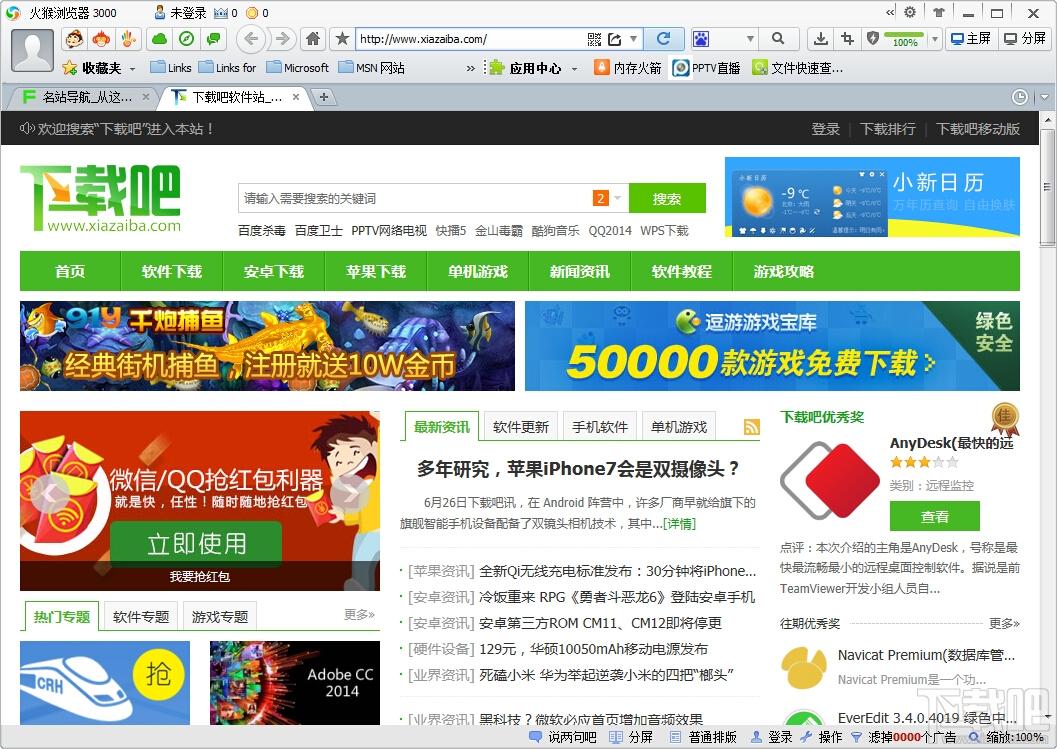Select the 游戏专题 tab

[x=220, y=616]
